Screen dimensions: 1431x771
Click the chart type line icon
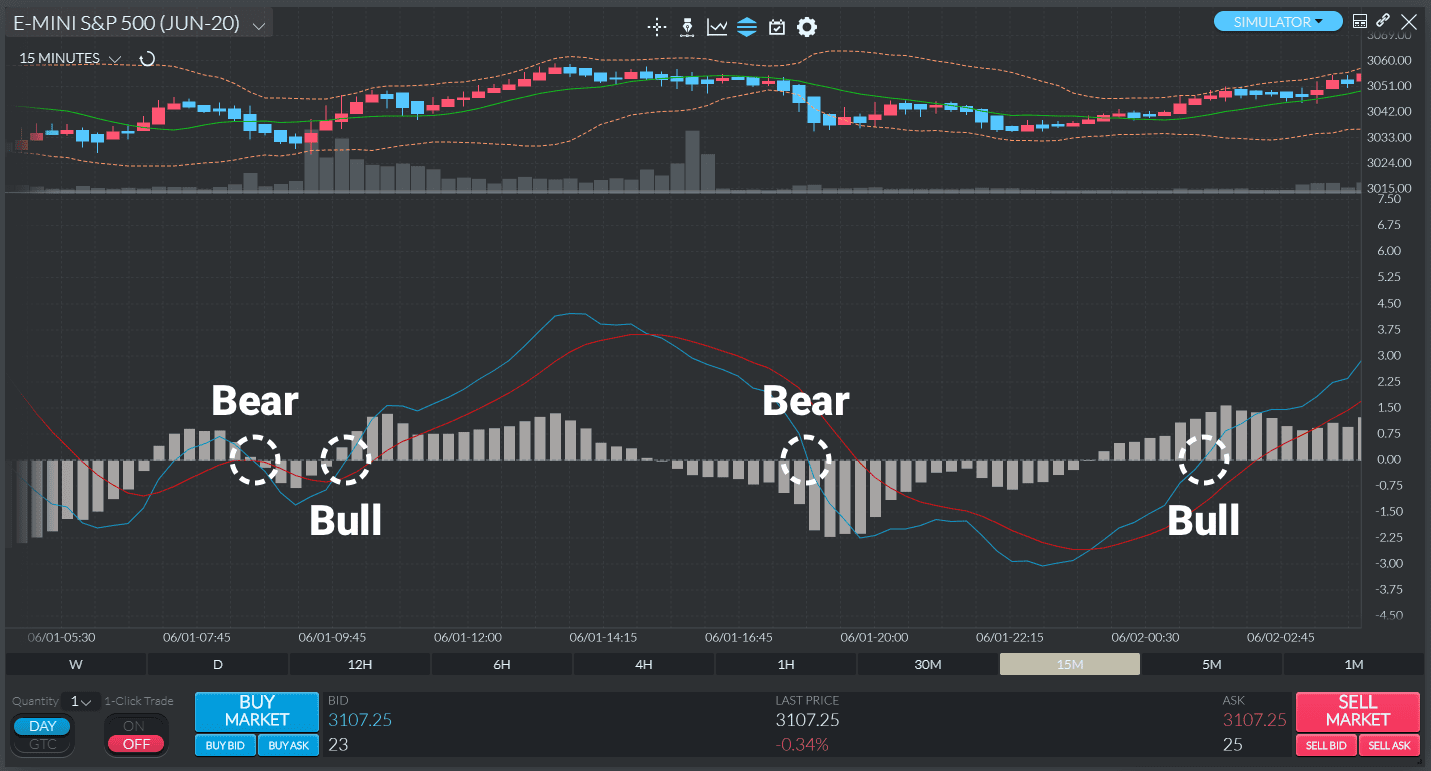coord(717,27)
